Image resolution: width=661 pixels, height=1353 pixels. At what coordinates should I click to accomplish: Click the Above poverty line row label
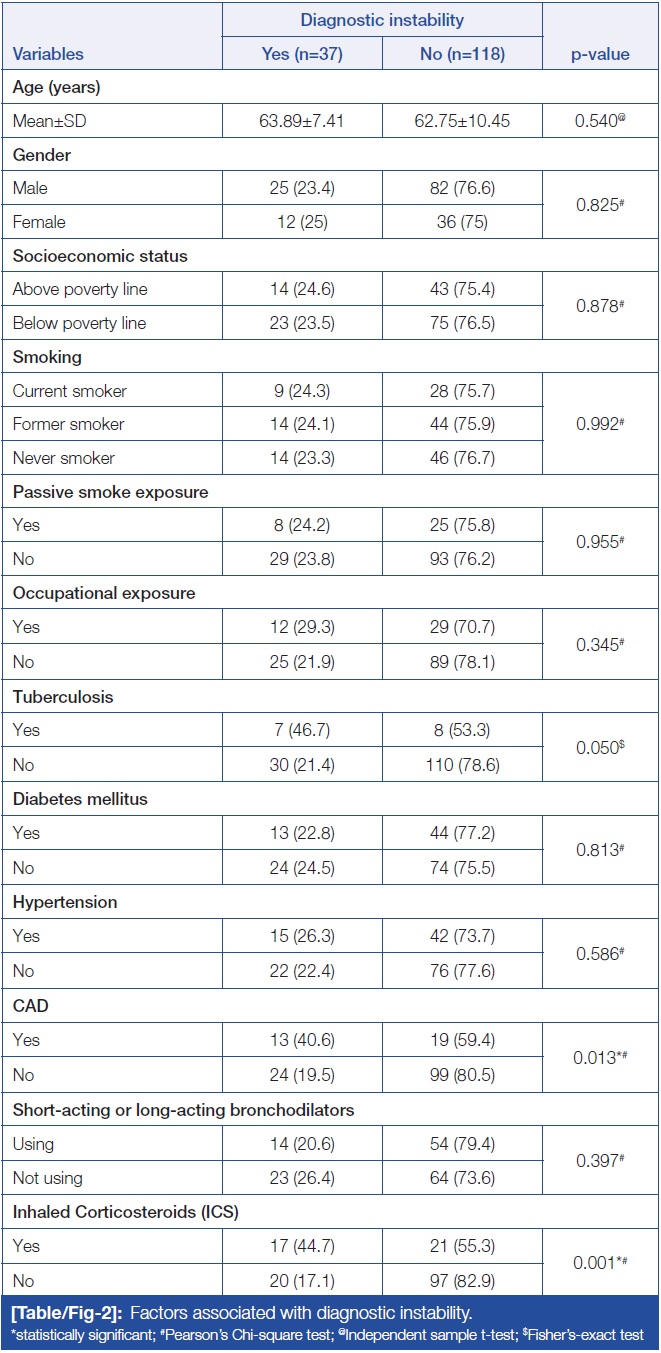point(80,289)
